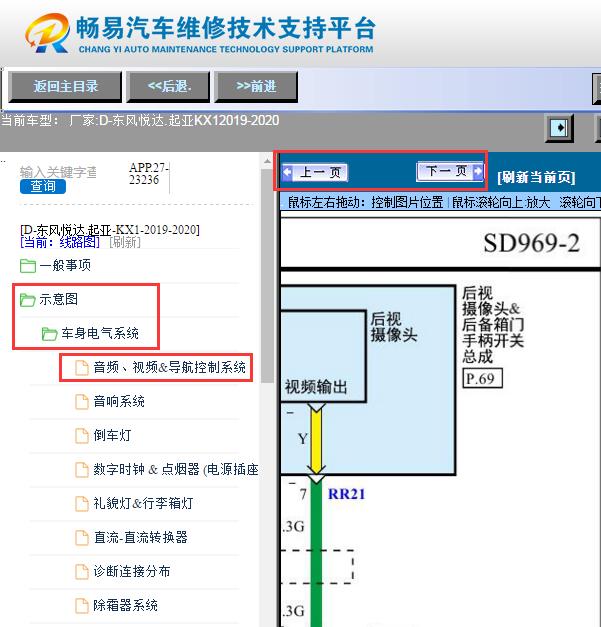Click the blue 查询 search button
Viewport: 601px width, 627px height.
coord(43,186)
